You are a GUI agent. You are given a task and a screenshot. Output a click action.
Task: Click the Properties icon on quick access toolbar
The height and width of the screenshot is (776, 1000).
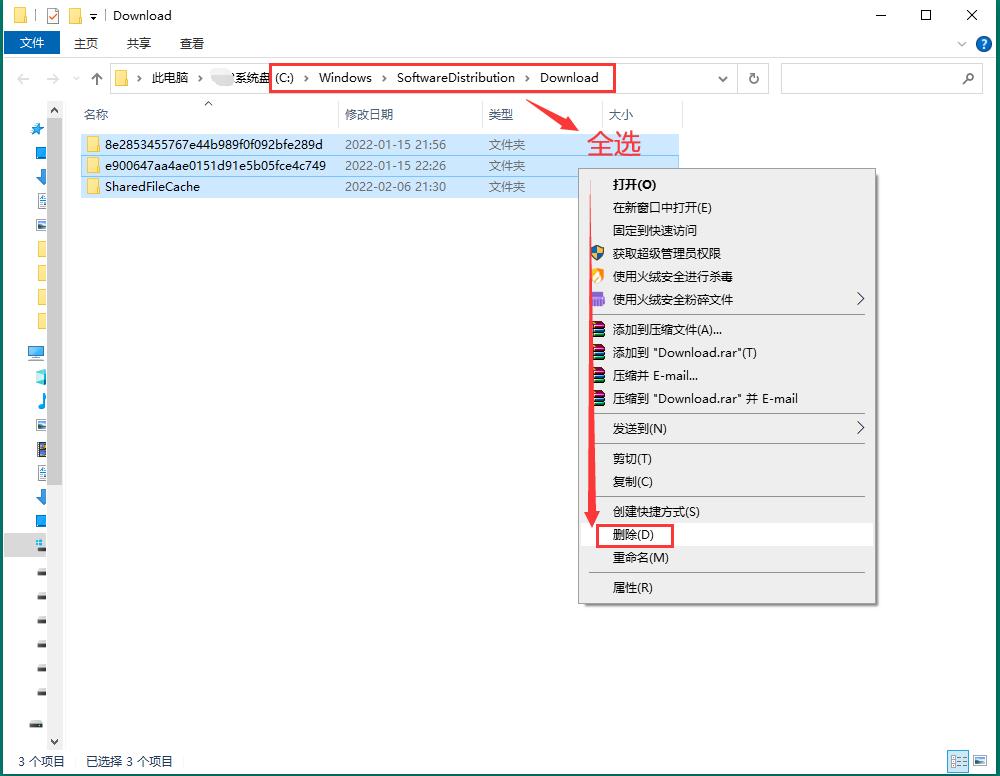52,15
